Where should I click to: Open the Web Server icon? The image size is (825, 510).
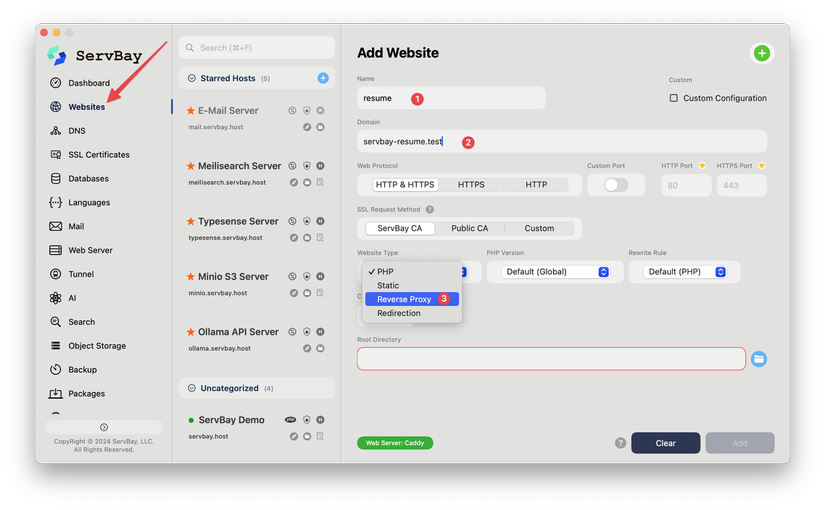[55, 250]
